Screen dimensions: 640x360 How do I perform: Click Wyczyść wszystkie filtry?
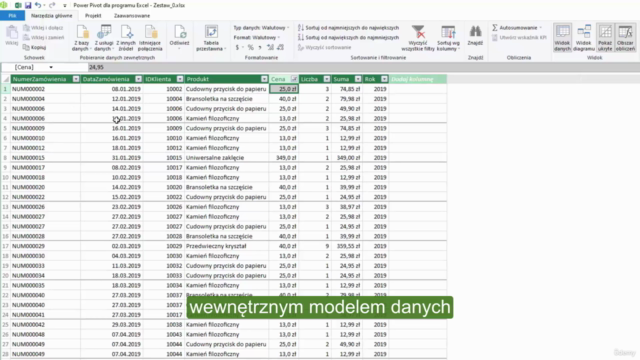[x=418, y=38]
